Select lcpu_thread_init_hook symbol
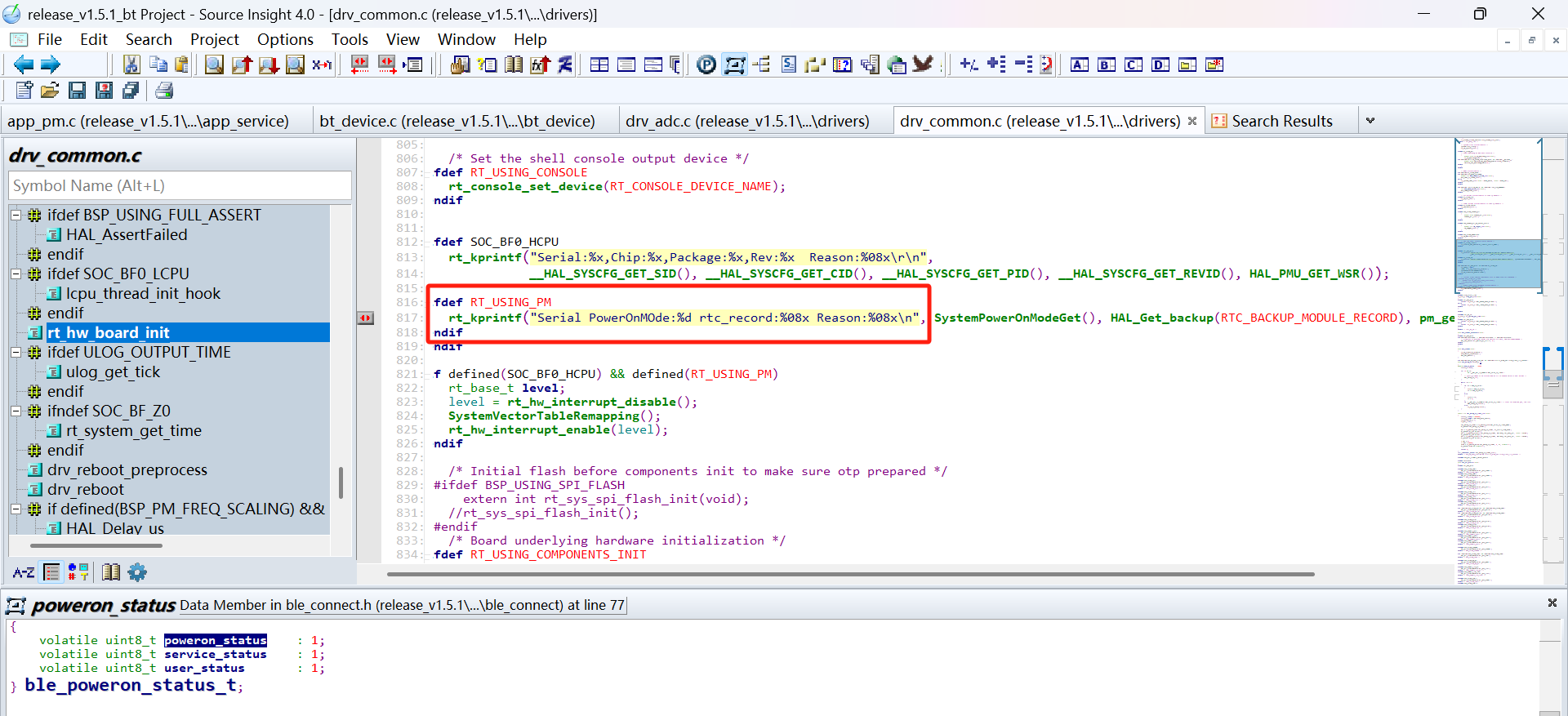 pos(143,293)
